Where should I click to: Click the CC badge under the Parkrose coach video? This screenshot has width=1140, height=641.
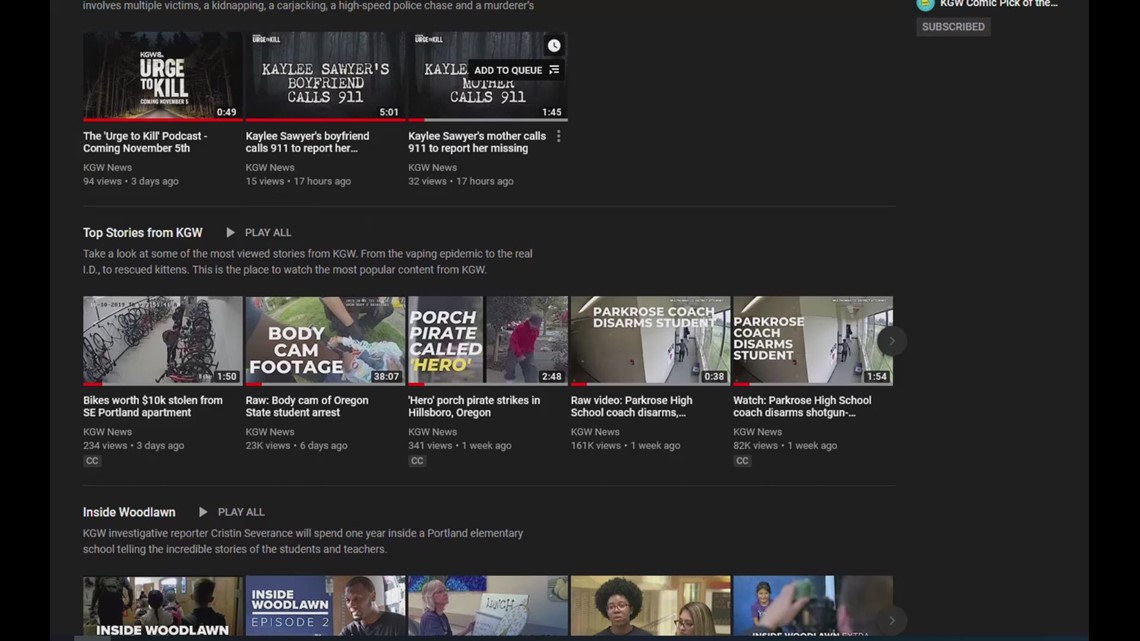coord(742,460)
